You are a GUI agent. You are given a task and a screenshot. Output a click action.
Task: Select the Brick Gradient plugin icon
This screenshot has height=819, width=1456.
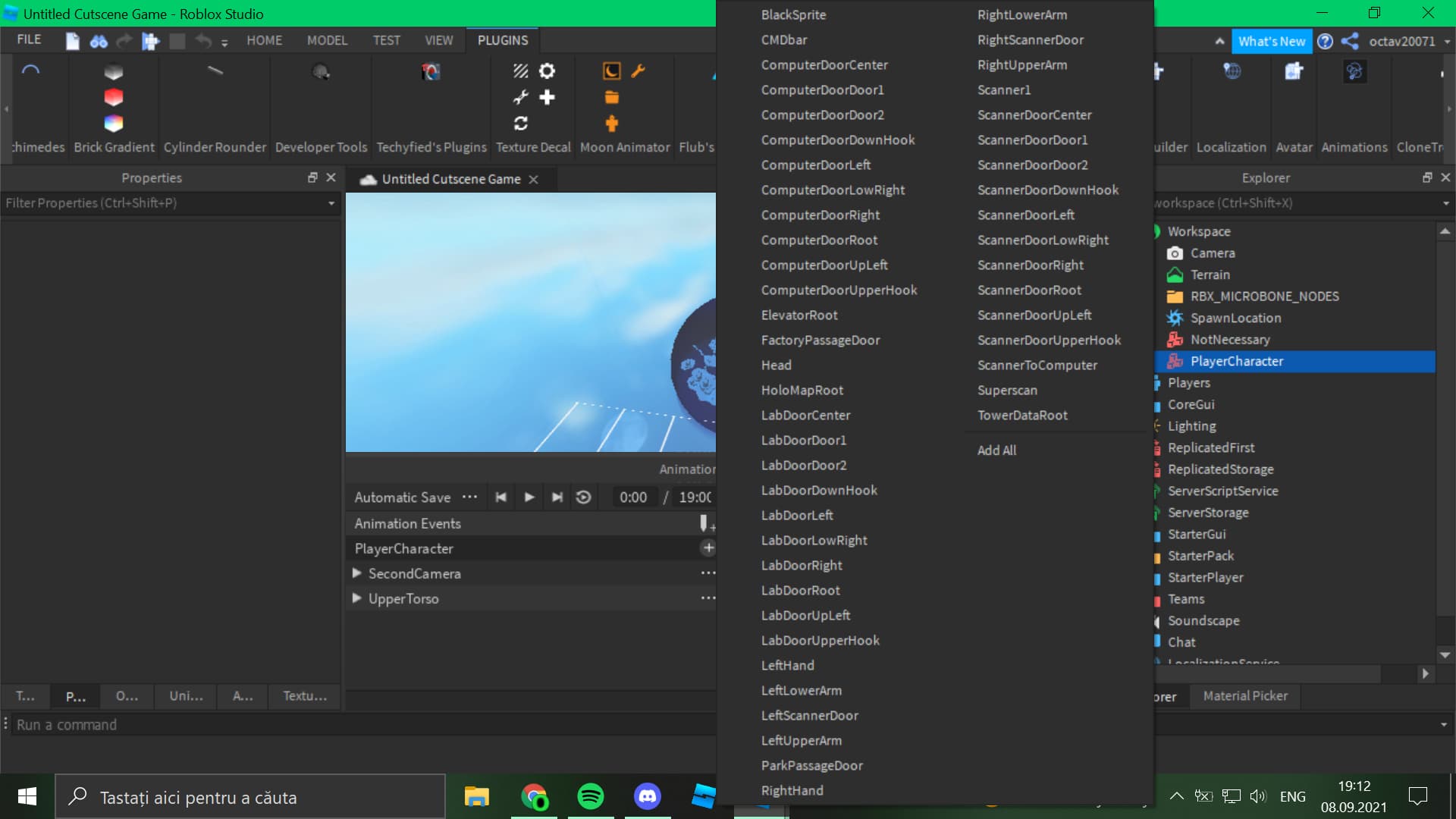(114, 97)
